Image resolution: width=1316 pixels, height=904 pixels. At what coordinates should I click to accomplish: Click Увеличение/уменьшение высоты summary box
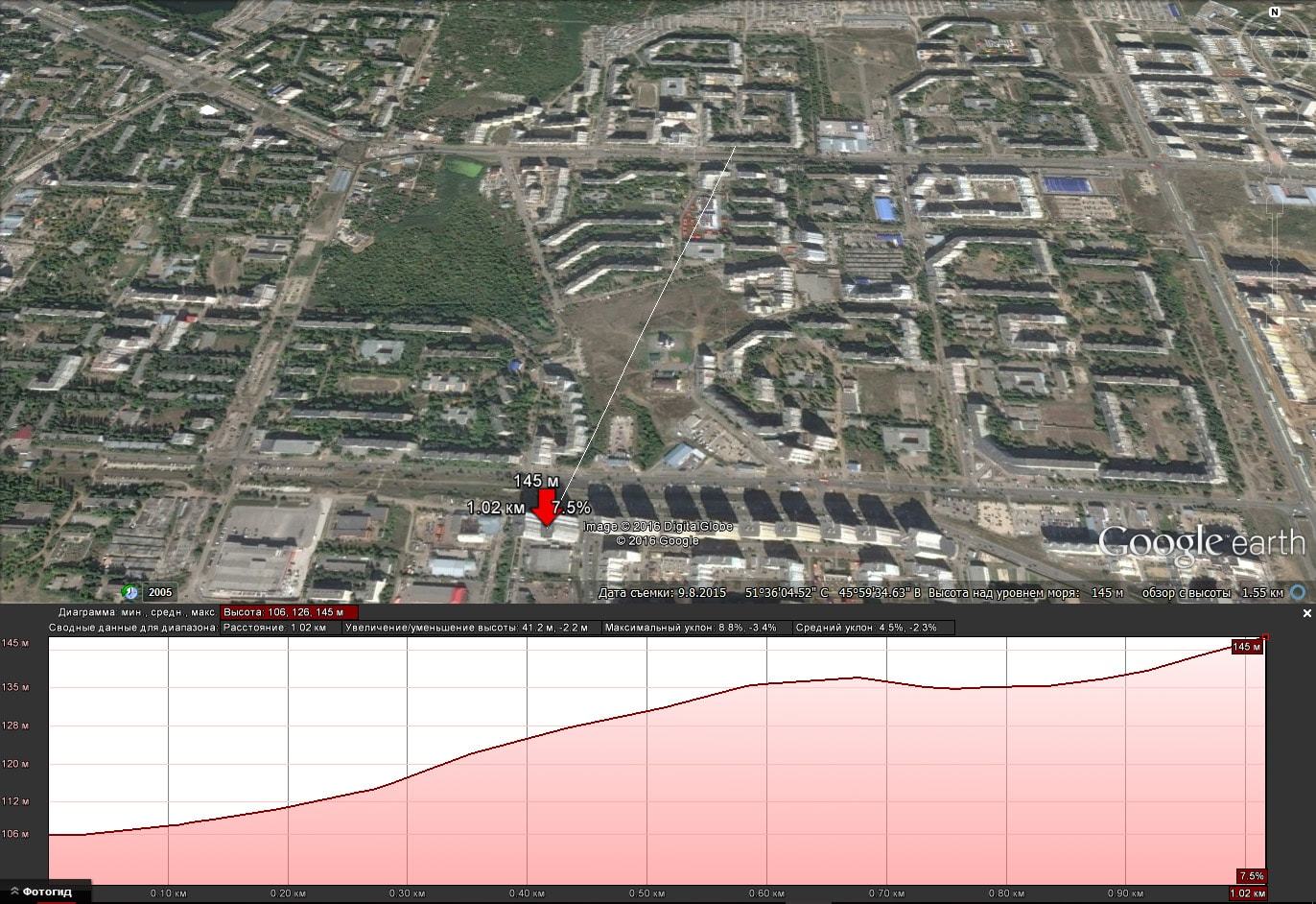point(471,628)
